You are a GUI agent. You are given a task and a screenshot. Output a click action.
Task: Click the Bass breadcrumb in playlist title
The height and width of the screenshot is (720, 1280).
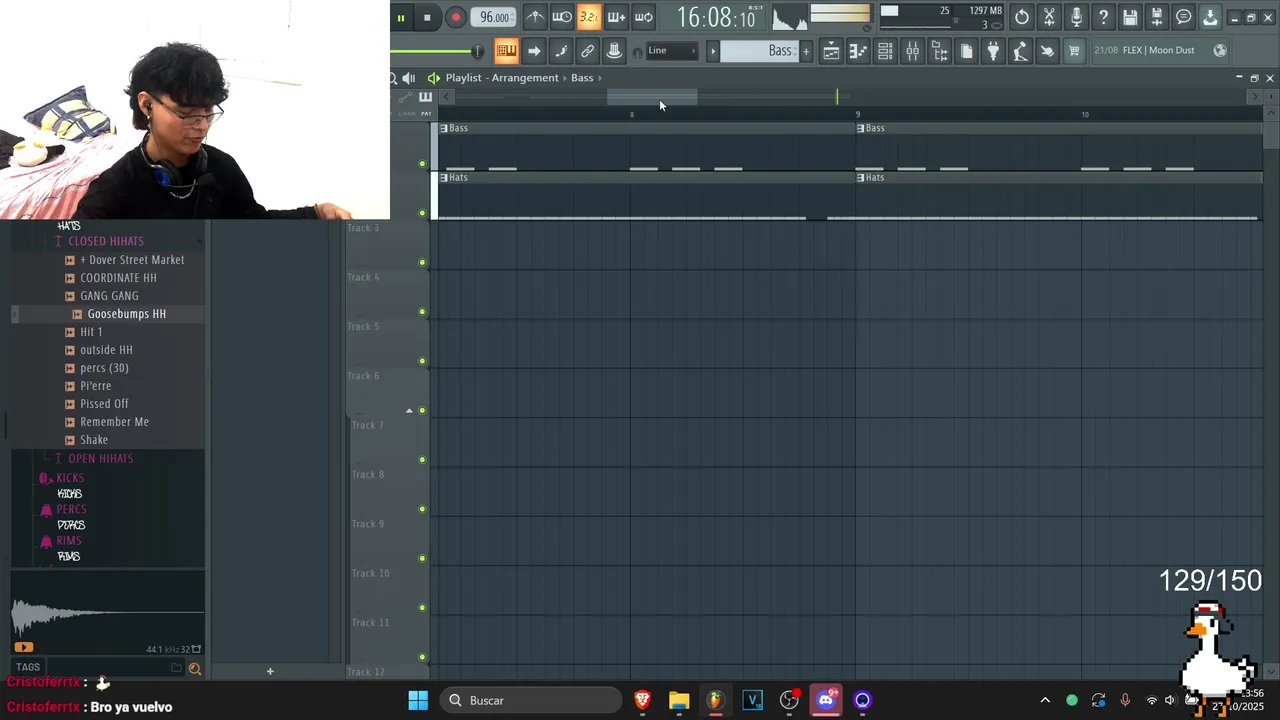(582, 78)
